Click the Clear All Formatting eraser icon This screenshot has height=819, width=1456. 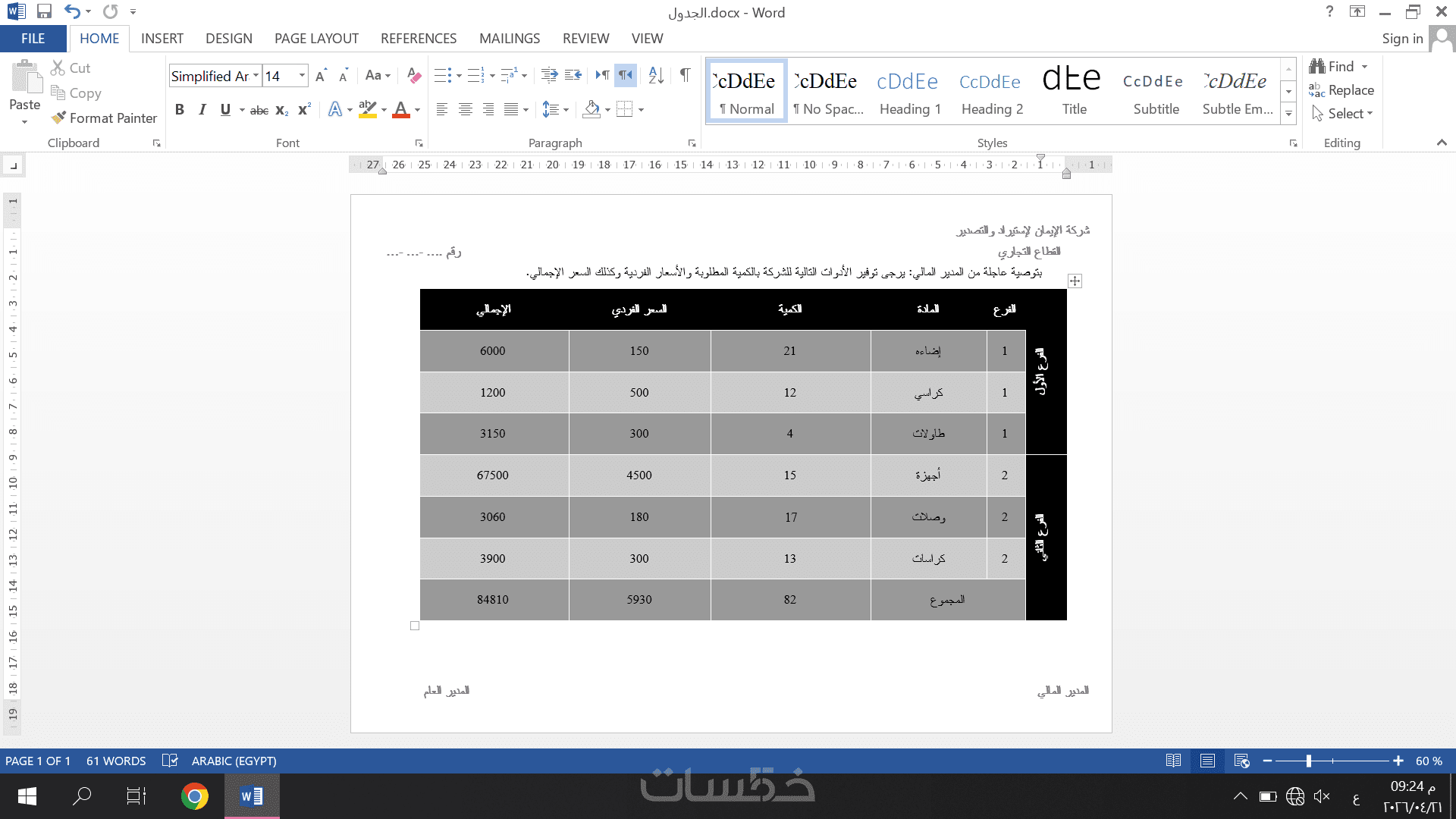pyautogui.click(x=413, y=75)
